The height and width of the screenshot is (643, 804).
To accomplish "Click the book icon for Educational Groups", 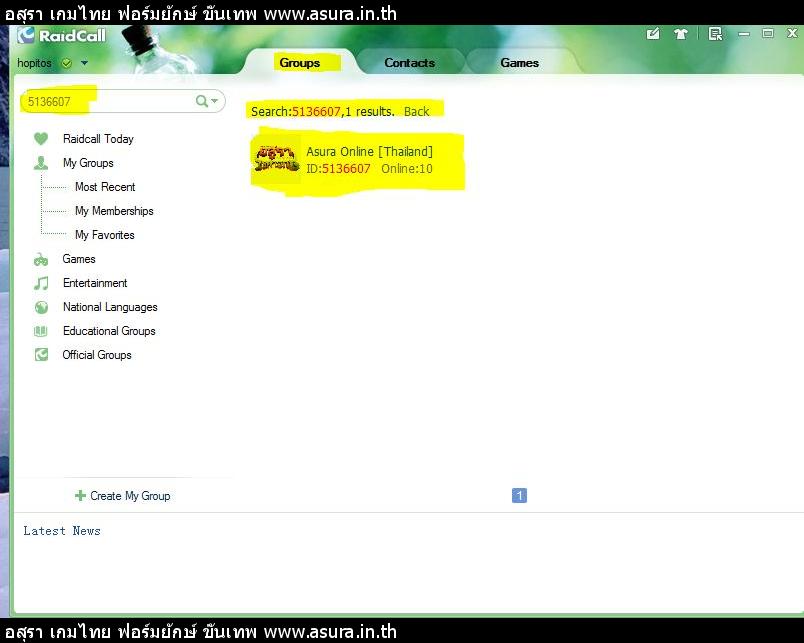I will coord(41,331).
